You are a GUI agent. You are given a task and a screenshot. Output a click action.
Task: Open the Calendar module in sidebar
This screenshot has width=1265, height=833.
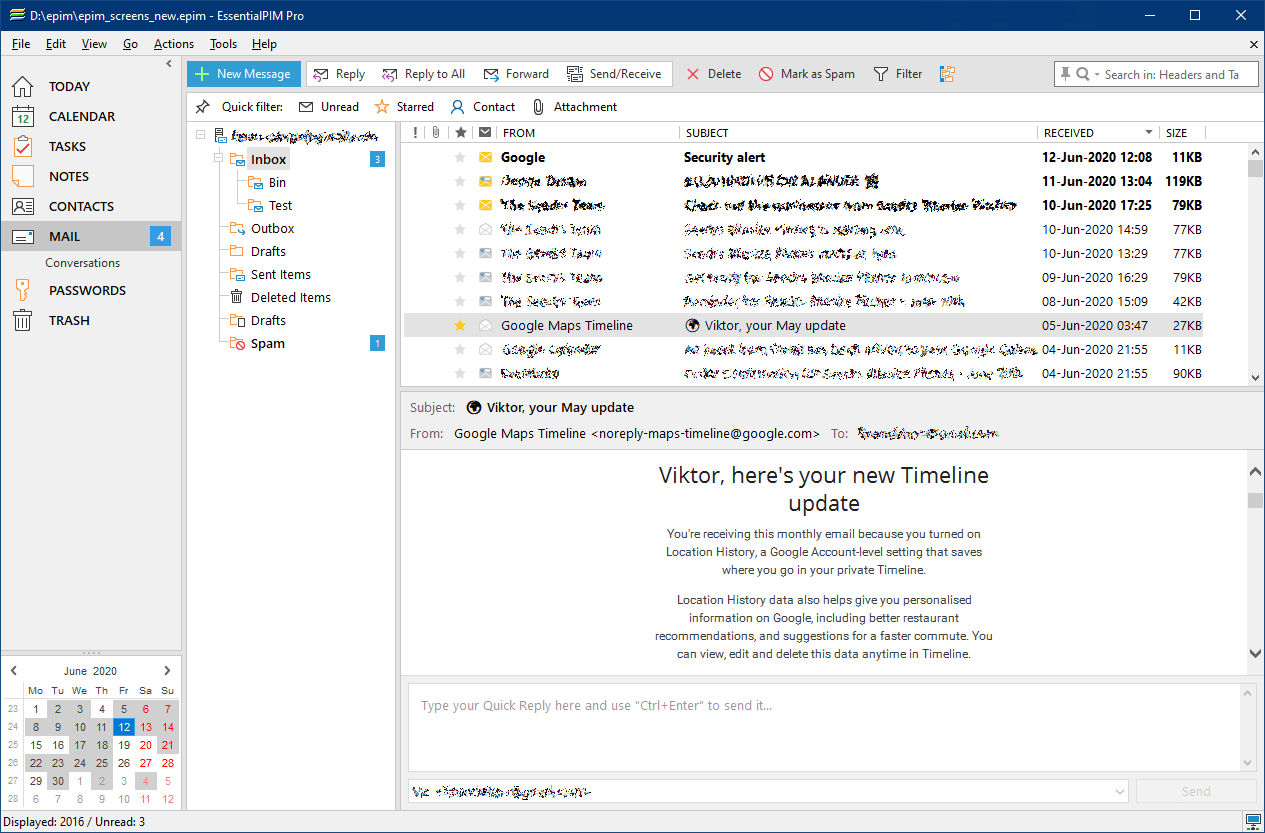(81, 116)
